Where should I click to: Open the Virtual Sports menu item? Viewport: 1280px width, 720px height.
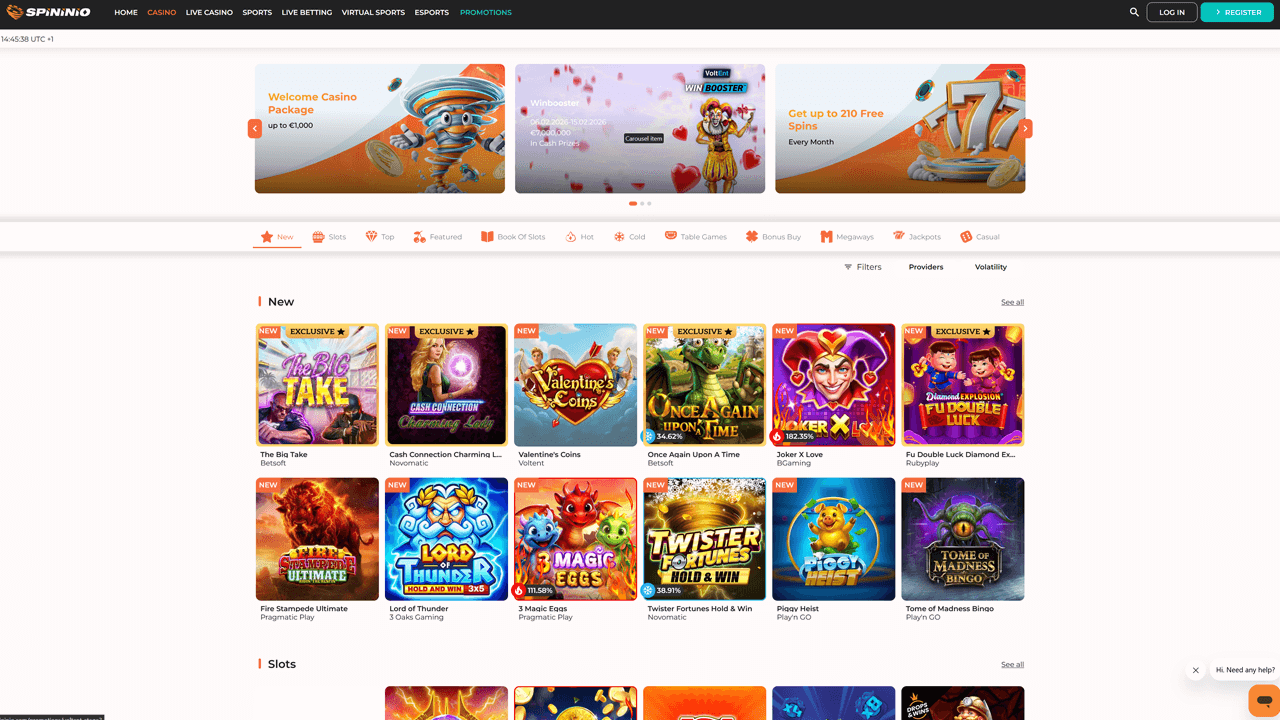click(373, 13)
